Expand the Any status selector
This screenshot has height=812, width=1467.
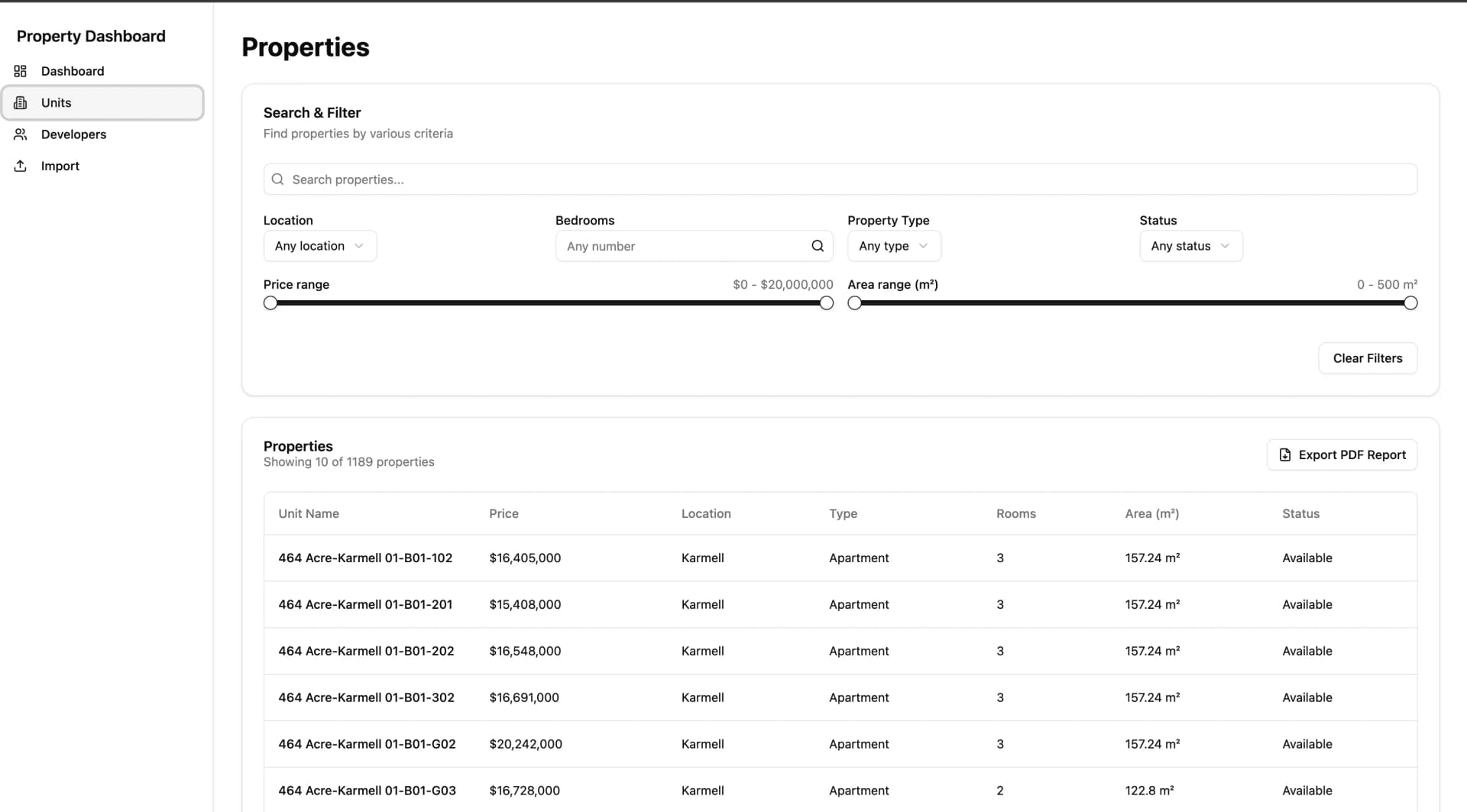tap(1190, 245)
